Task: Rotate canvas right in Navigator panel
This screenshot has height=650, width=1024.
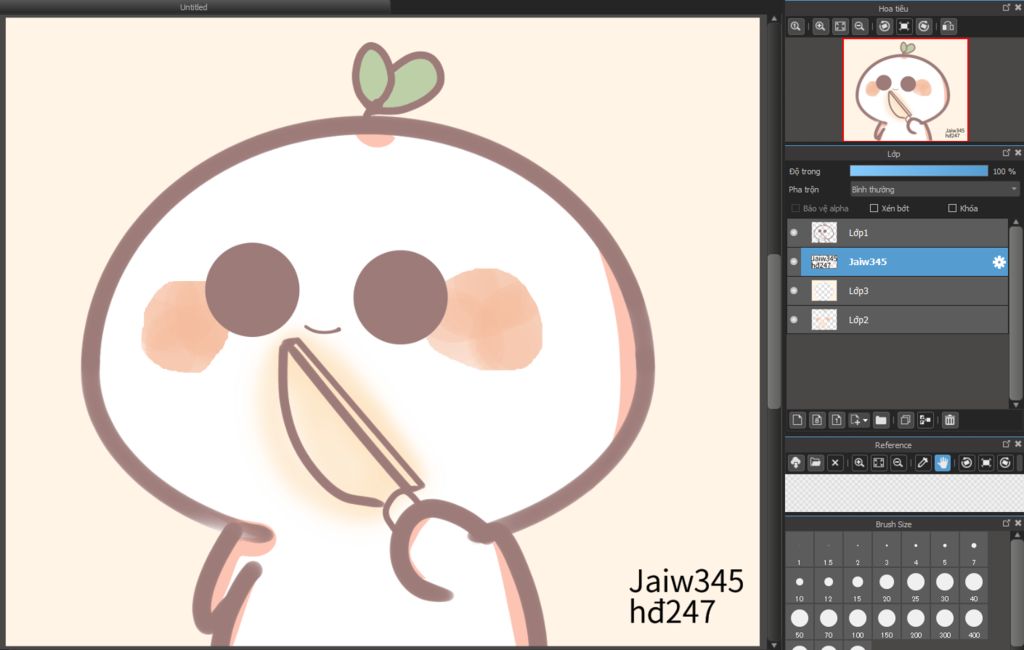Action: [x=923, y=27]
